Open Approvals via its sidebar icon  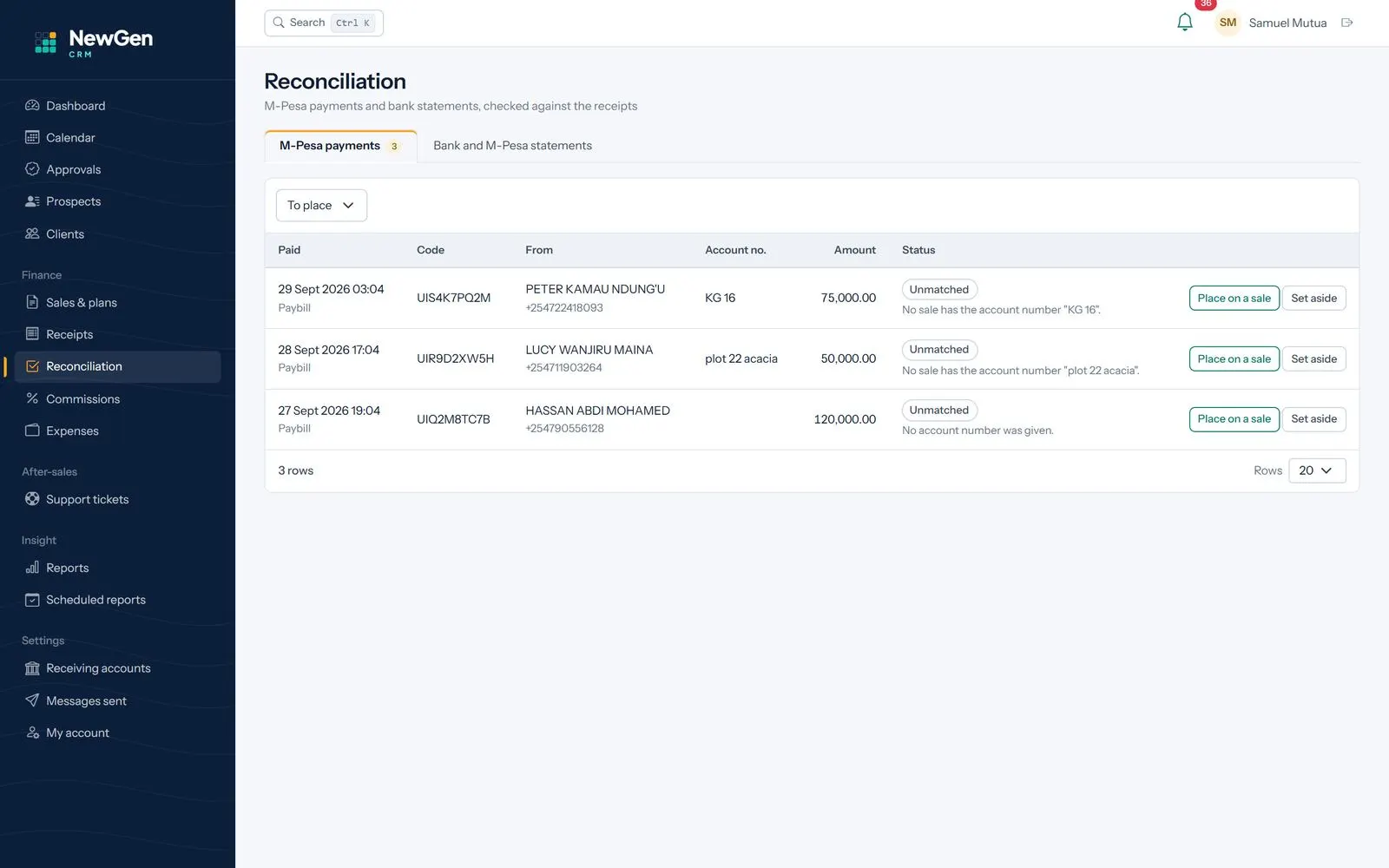click(x=32, y=169)
